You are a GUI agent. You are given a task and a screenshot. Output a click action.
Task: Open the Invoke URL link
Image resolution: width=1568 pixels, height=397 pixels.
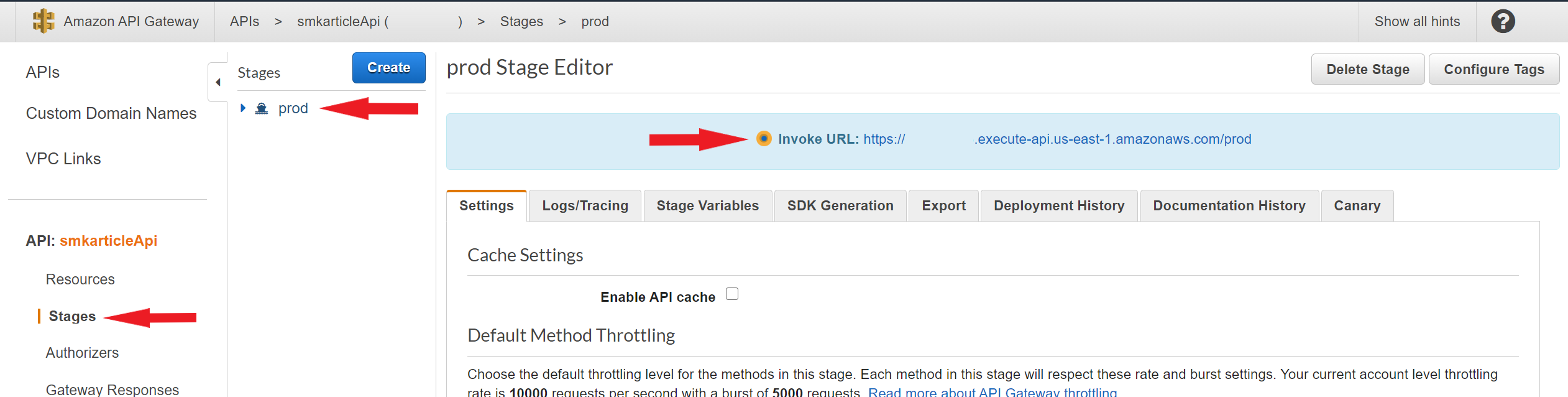click(x=1057, y=139)
